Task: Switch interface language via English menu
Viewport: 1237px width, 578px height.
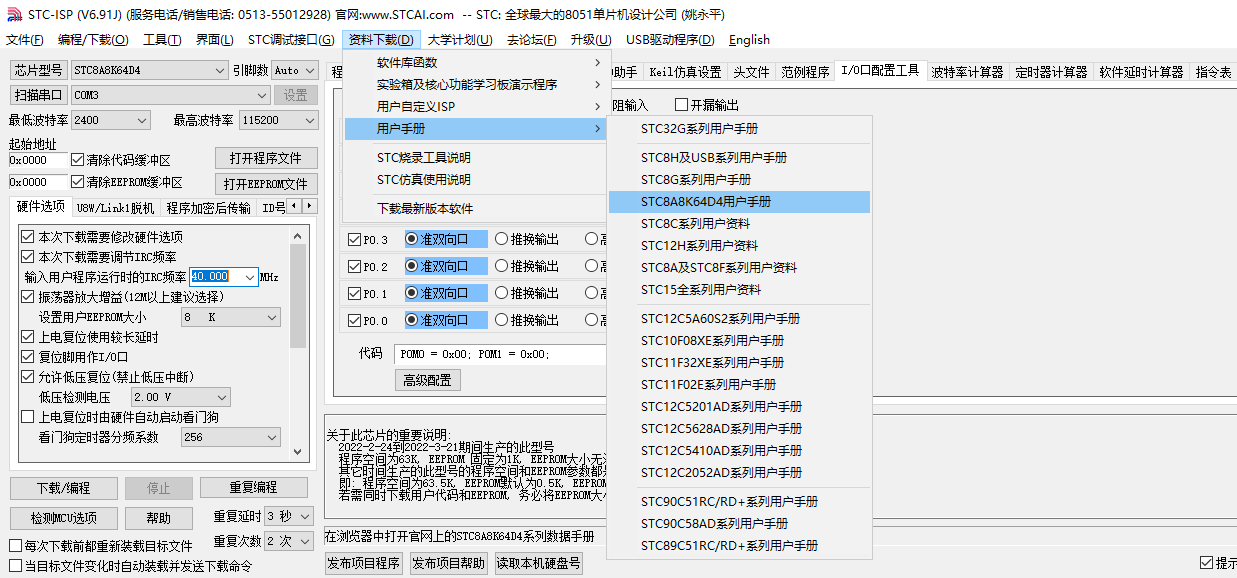Action: click(749, 40)
